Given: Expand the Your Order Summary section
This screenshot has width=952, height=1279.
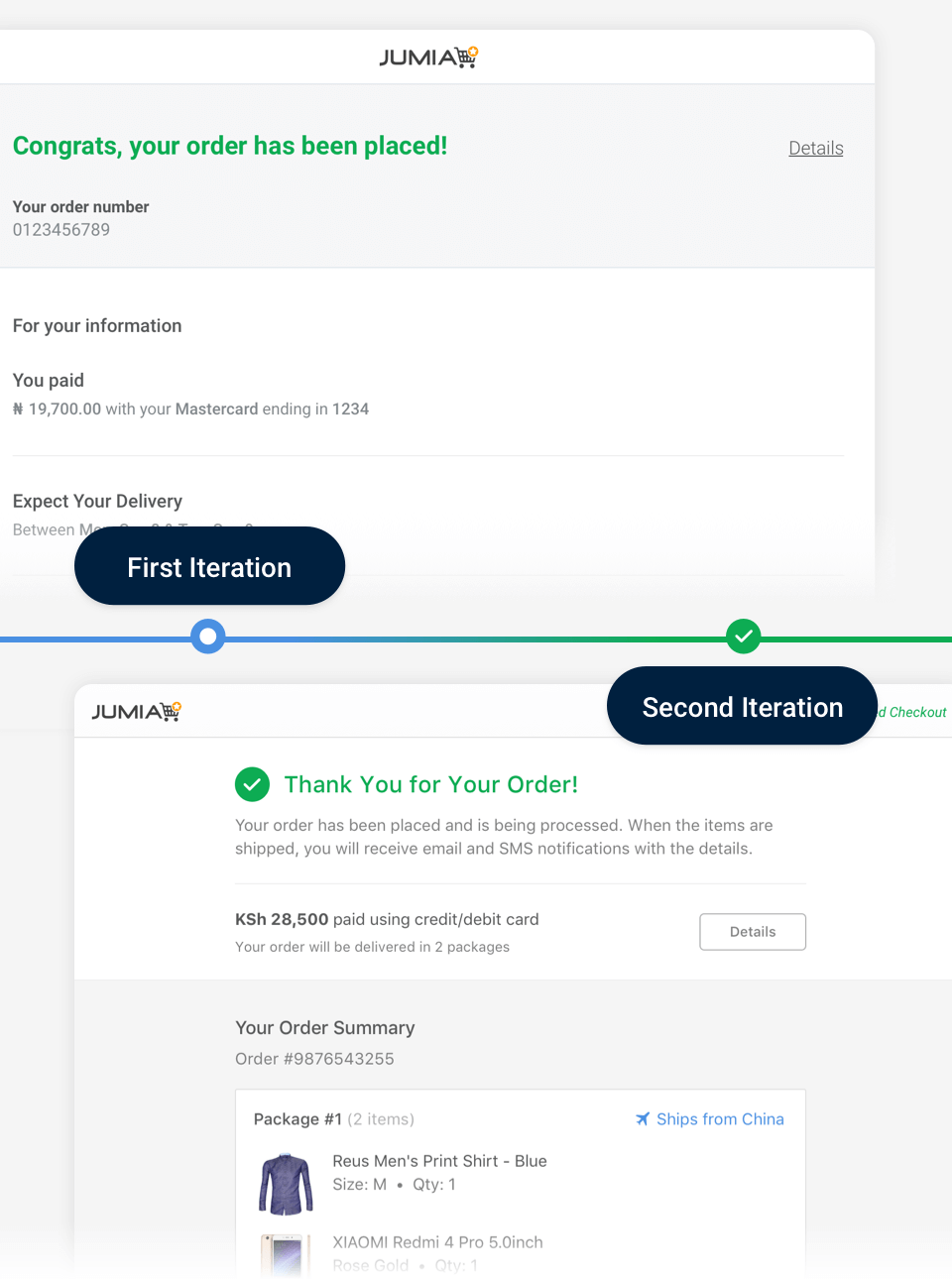Looking at the screenshot, I should point(324,1028).
